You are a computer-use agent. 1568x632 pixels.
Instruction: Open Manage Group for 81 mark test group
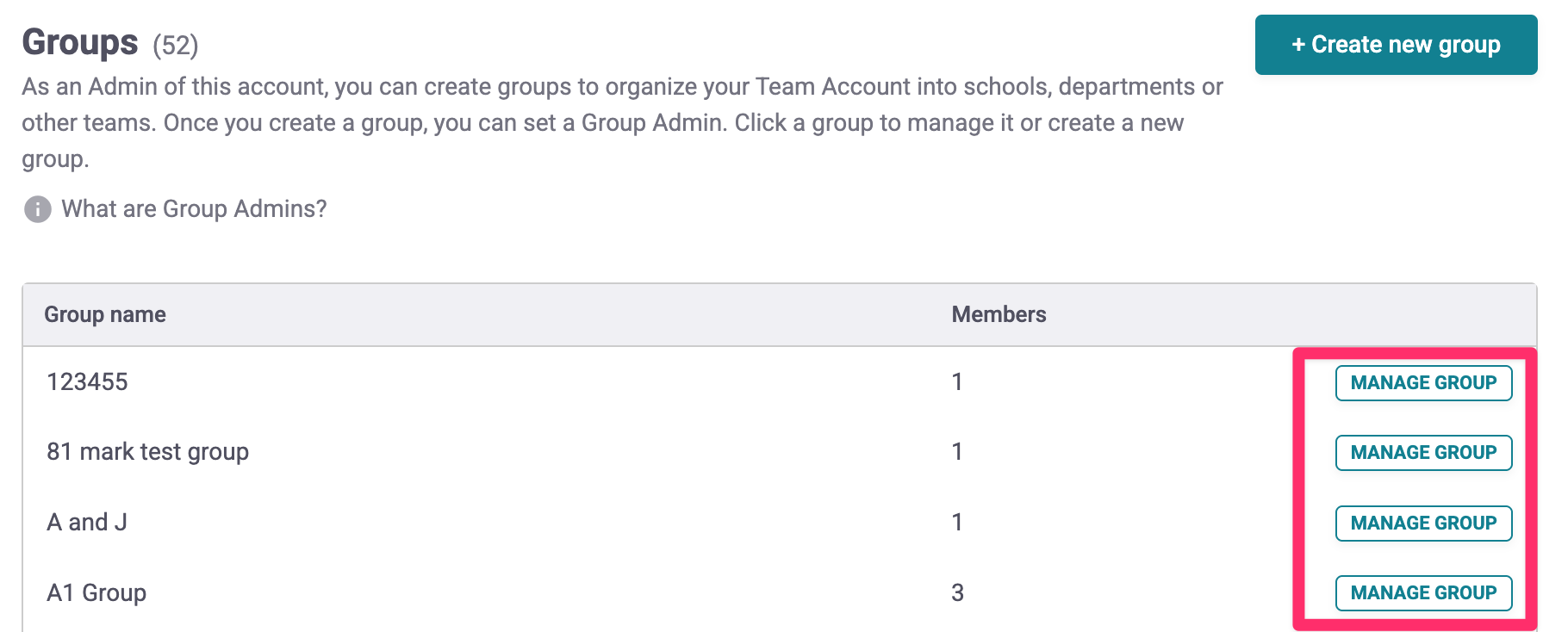(1422, 453)
